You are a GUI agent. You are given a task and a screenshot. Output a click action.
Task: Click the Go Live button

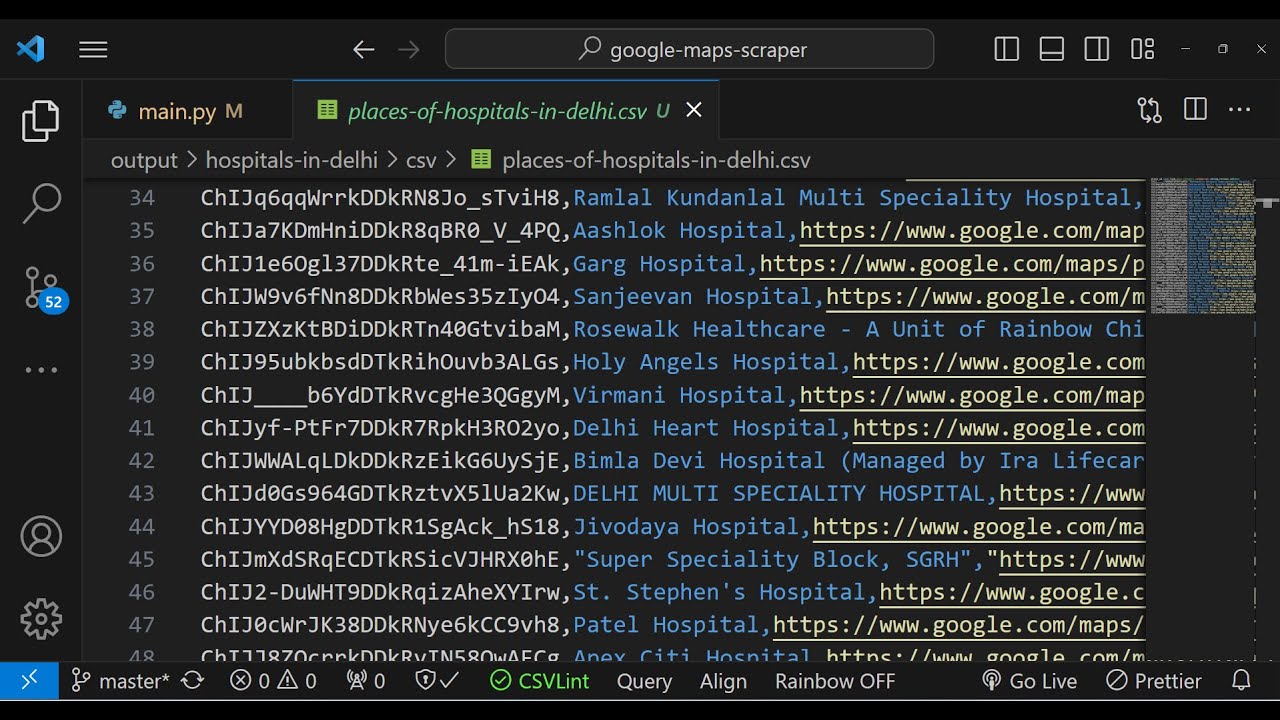click(x=1030, y=681)
